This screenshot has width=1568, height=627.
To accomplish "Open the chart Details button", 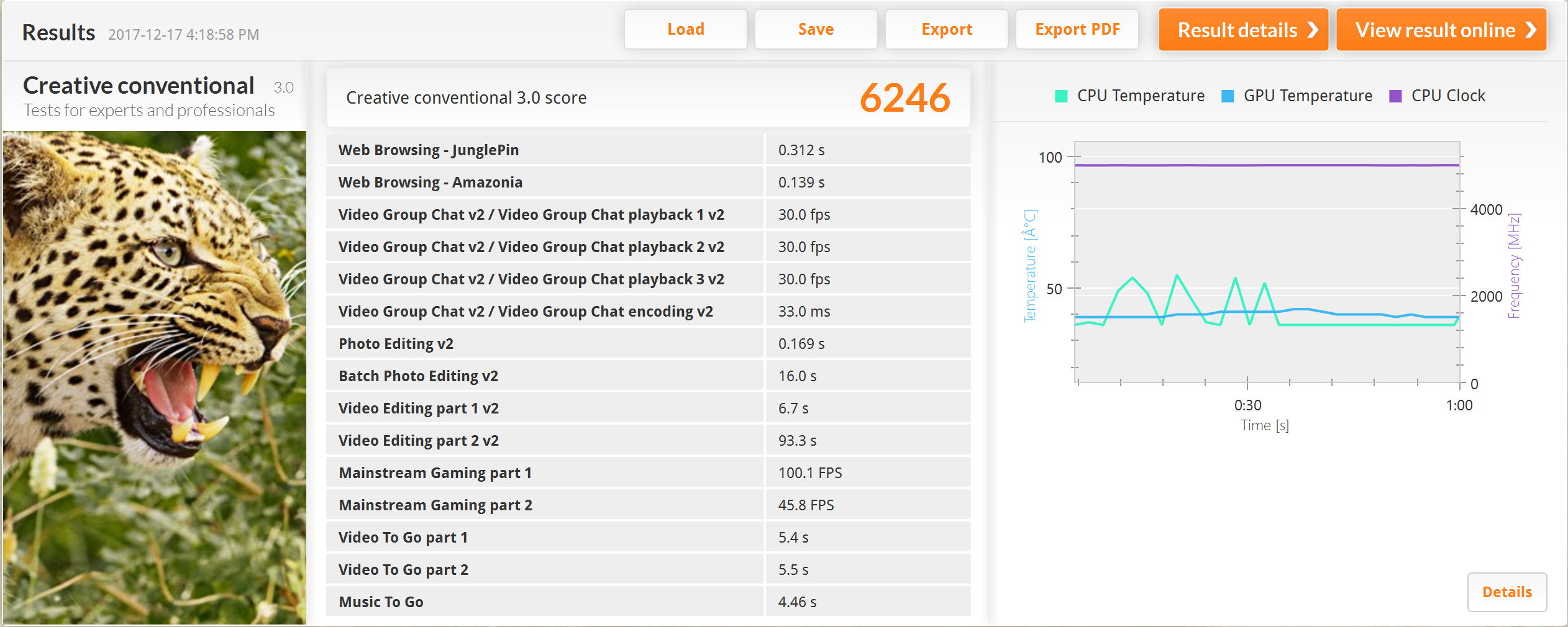I will tap(1506, 592).
